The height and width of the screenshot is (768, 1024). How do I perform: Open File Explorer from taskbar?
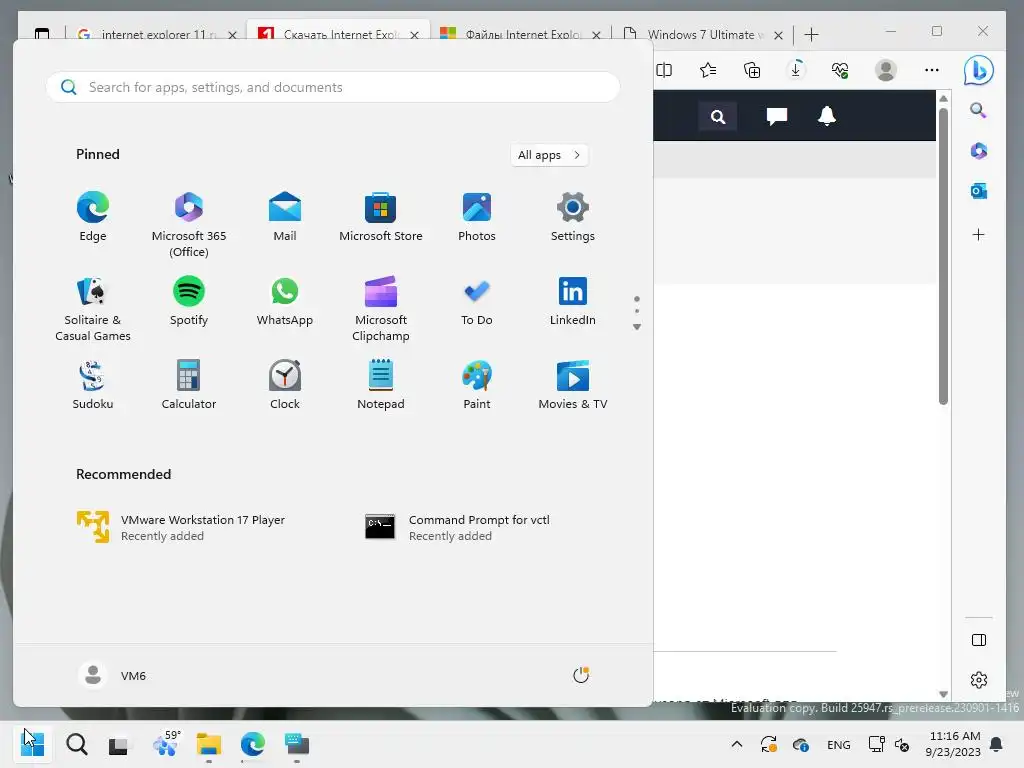pos(209,744)
